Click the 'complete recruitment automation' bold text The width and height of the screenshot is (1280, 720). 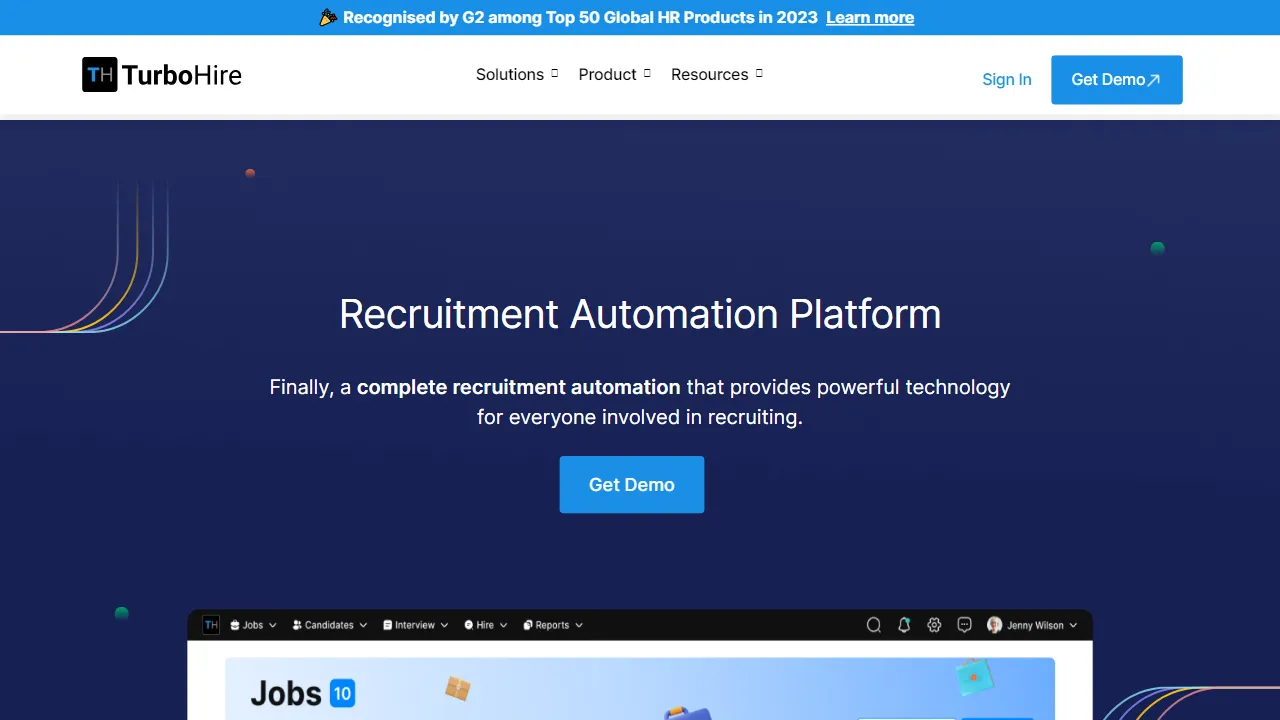click(x=519, y=387)
